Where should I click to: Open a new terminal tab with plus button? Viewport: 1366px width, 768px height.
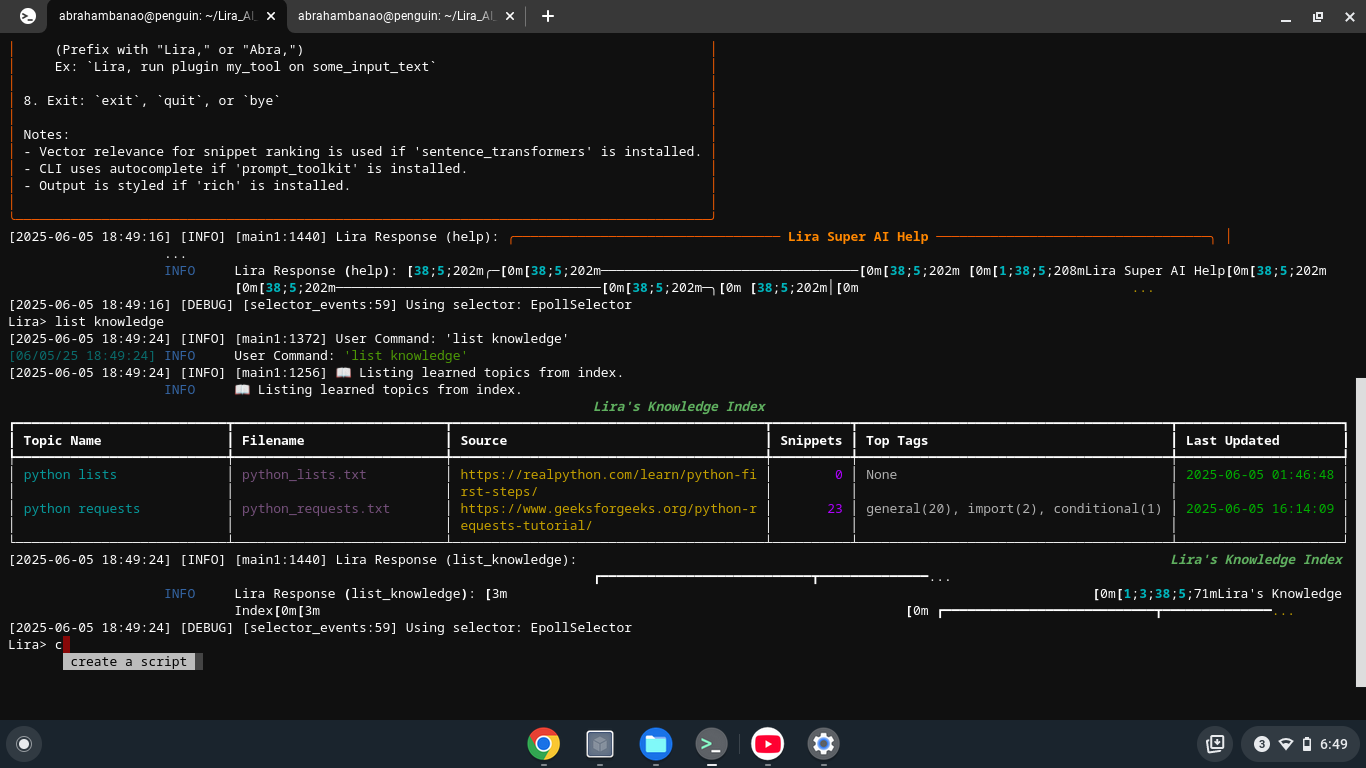(x=546, y=16)
